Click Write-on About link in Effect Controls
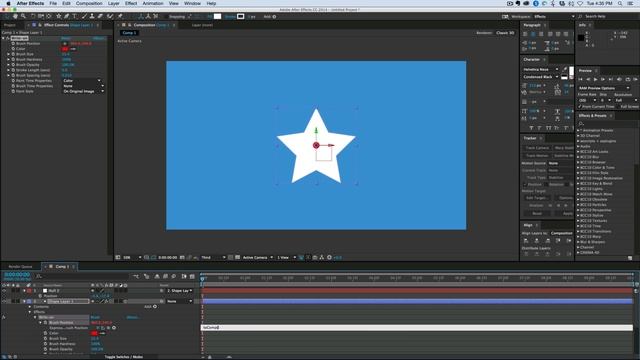The height and width of the screenshot is (360, 640). 98,38
